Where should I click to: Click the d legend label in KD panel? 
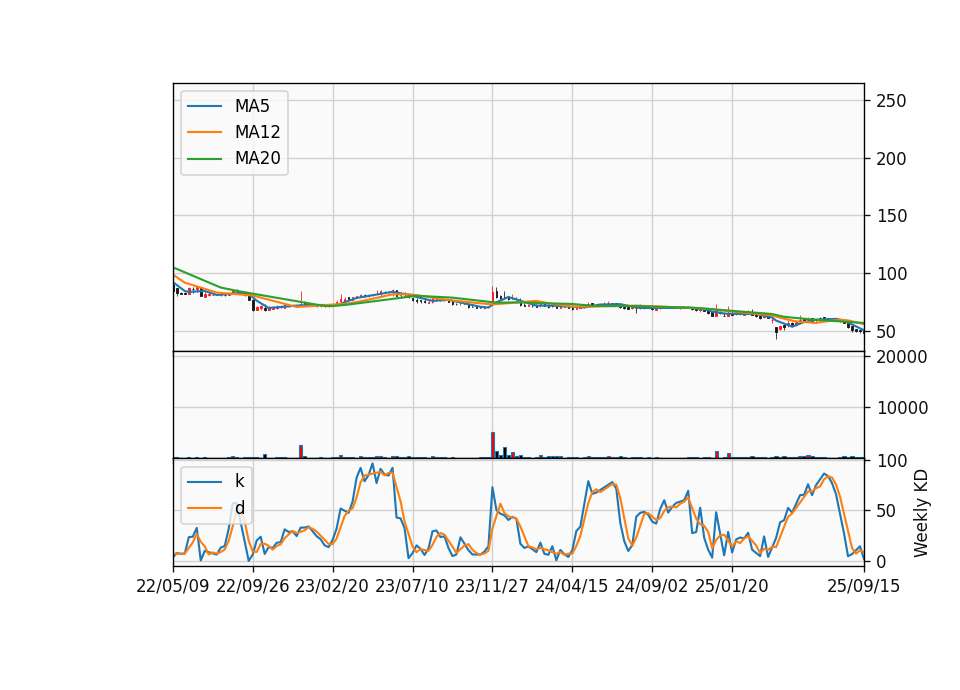[x=239, y=508]
